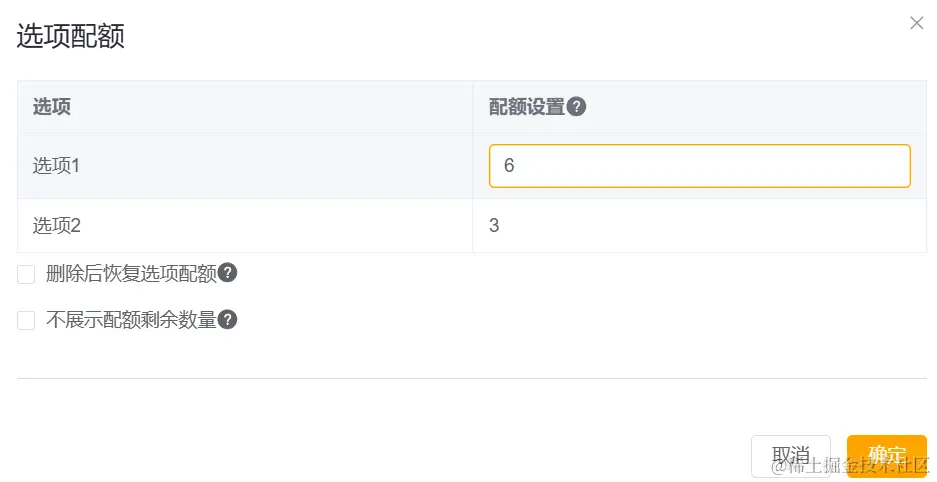Screen dimensions: 937x482
Task: Click the 选项配额 dialog title
Action: pyautogui.click(x=71, y=37)
